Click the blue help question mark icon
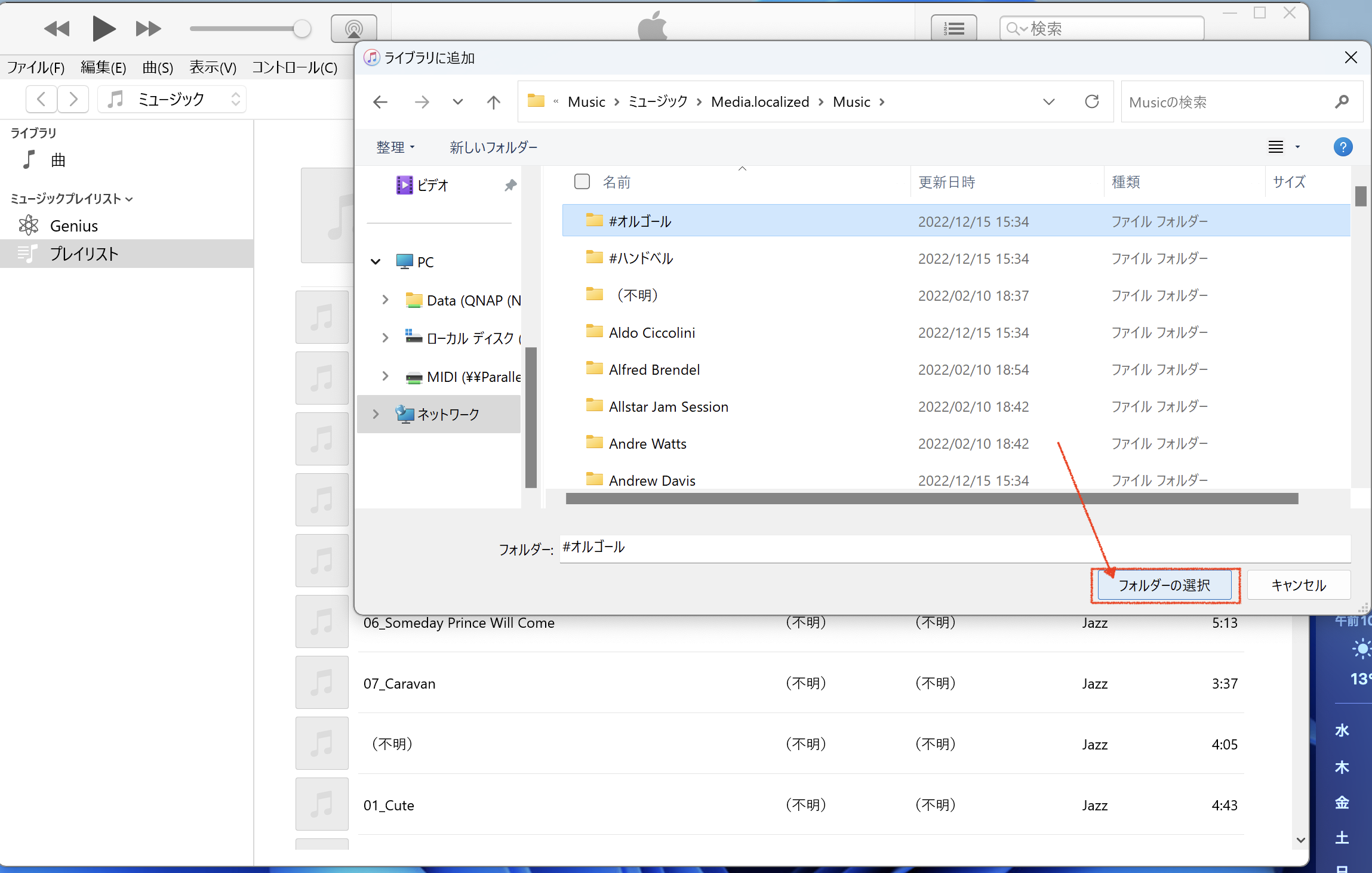Viewport: 1372px width, 873px height. coord(1343,147)
